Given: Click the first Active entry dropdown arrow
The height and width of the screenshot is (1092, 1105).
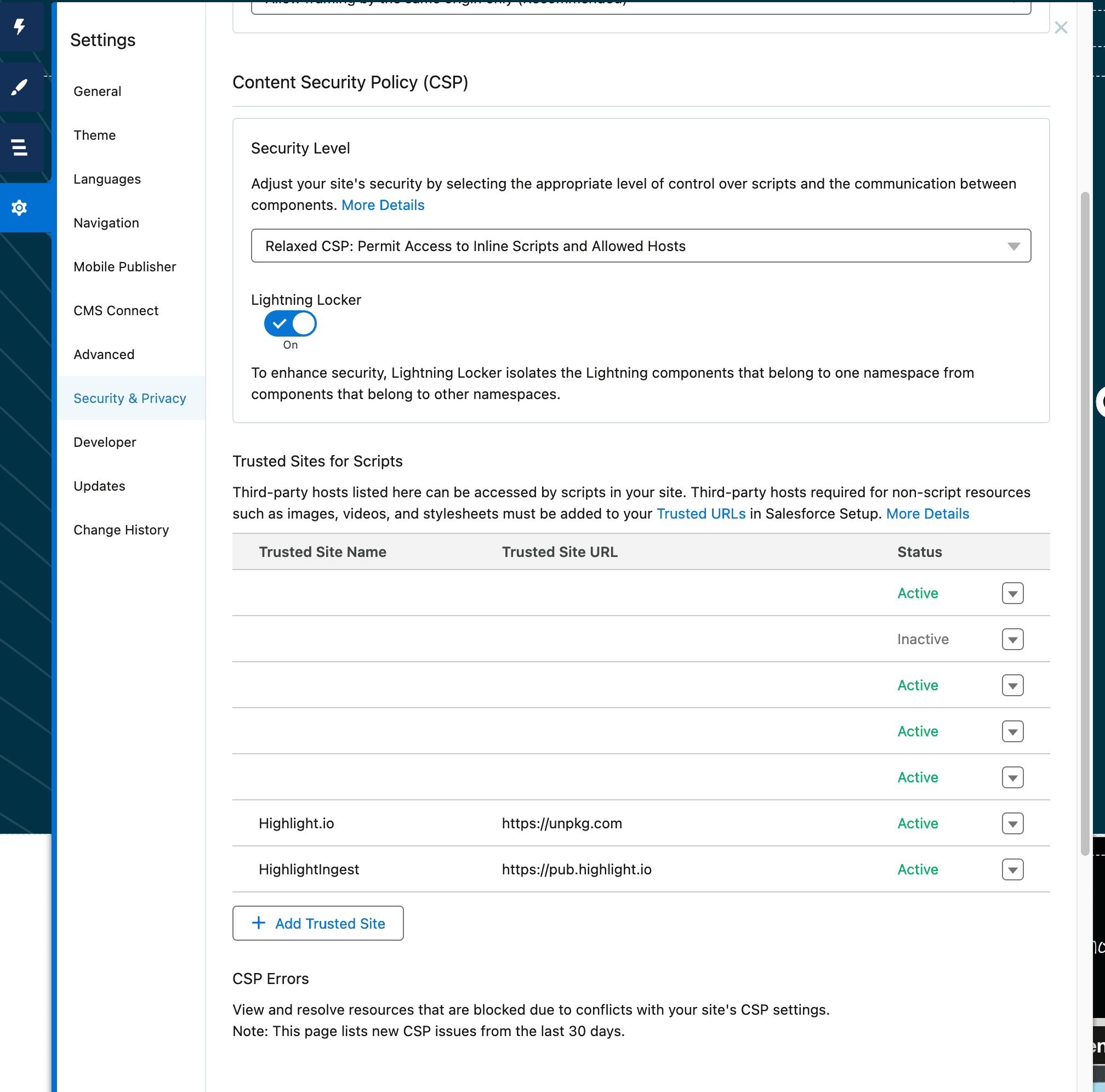Looking at the screenshot, I should [x=1013, y=593].
